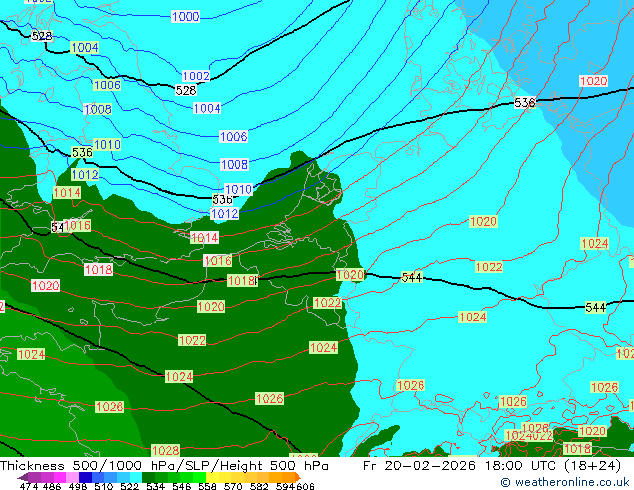Select the 522 legend value

tap(129, 486)
